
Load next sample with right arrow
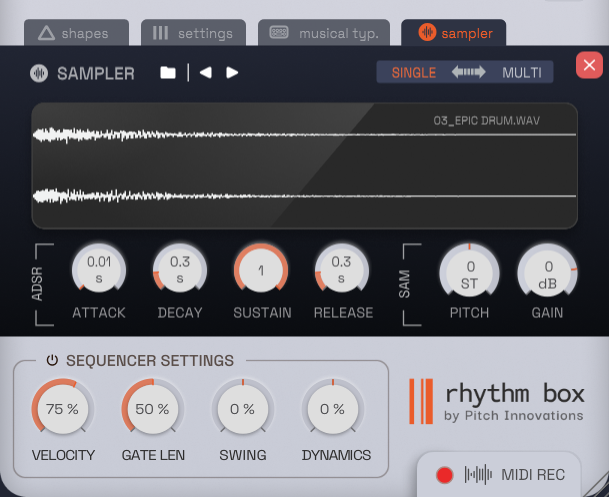pyautogui.click(x=232, y=73)
